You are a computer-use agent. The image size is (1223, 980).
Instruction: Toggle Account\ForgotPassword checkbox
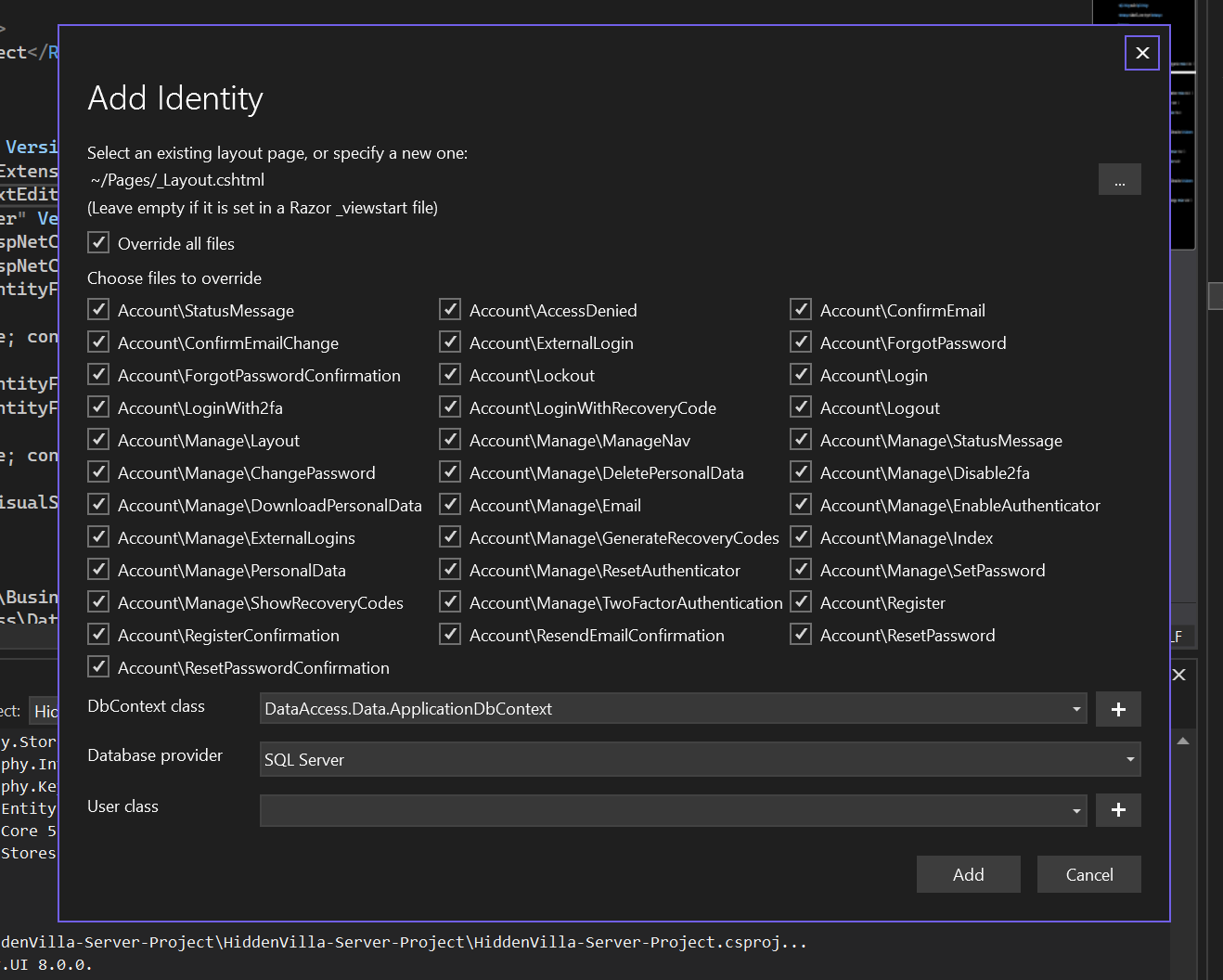[801, 342]
